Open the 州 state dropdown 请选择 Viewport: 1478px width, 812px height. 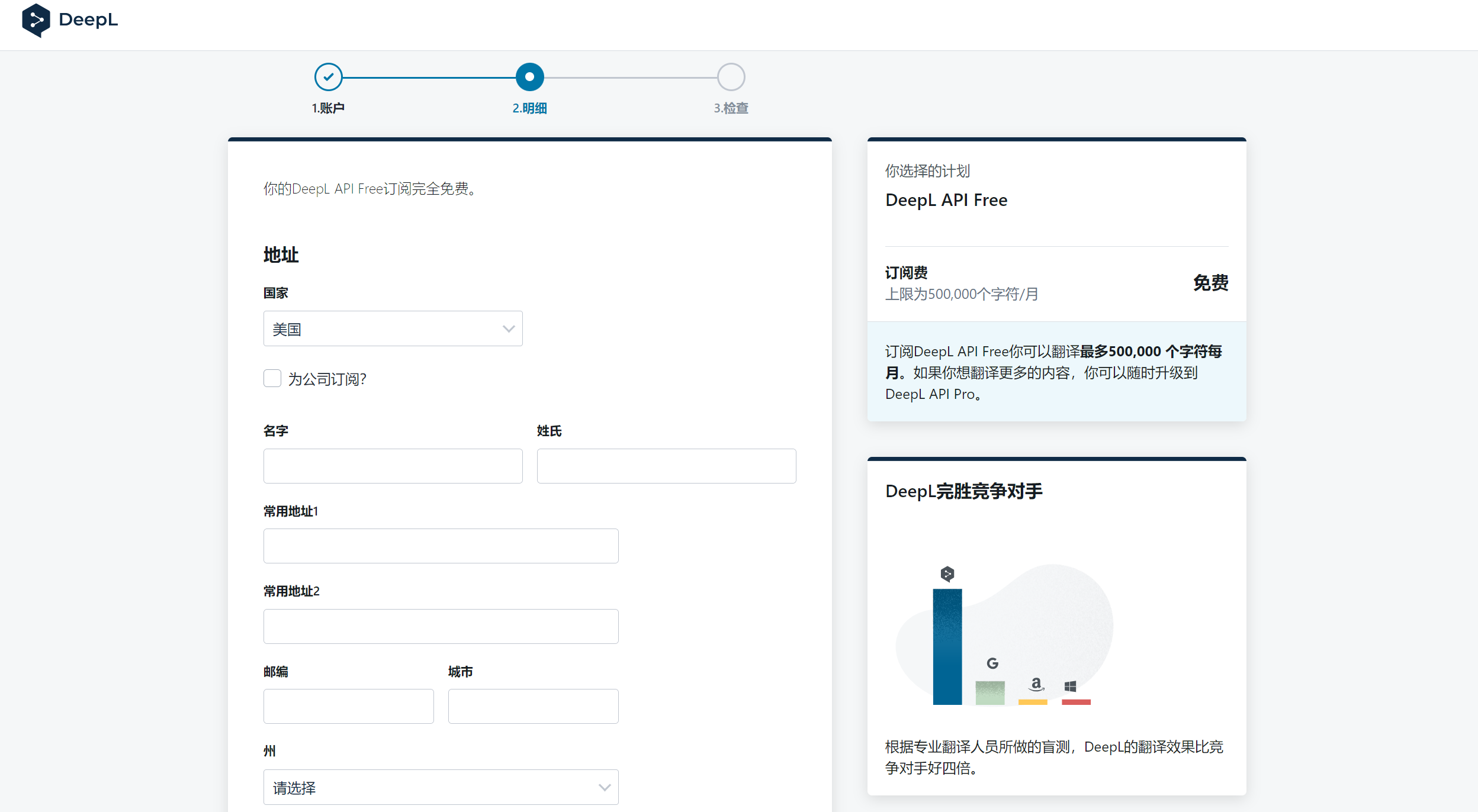pyautogui.click(x=441, y=787)
